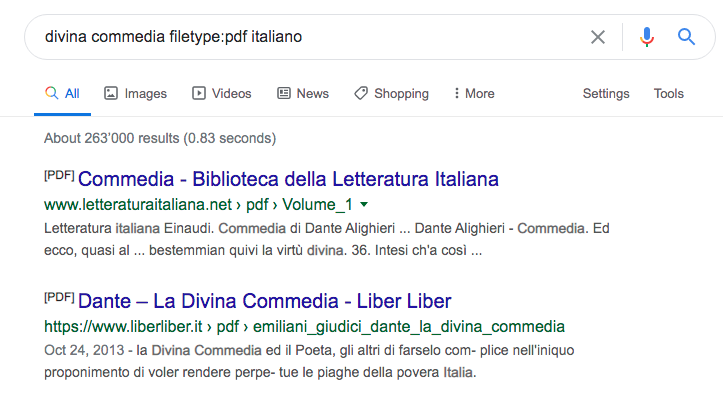Expand the letteraturaitaliana.net result dropdown arrow
Image resolution: width=723 pixels, height=396 pixels.
pyautogui.click(x=364, y=204)
